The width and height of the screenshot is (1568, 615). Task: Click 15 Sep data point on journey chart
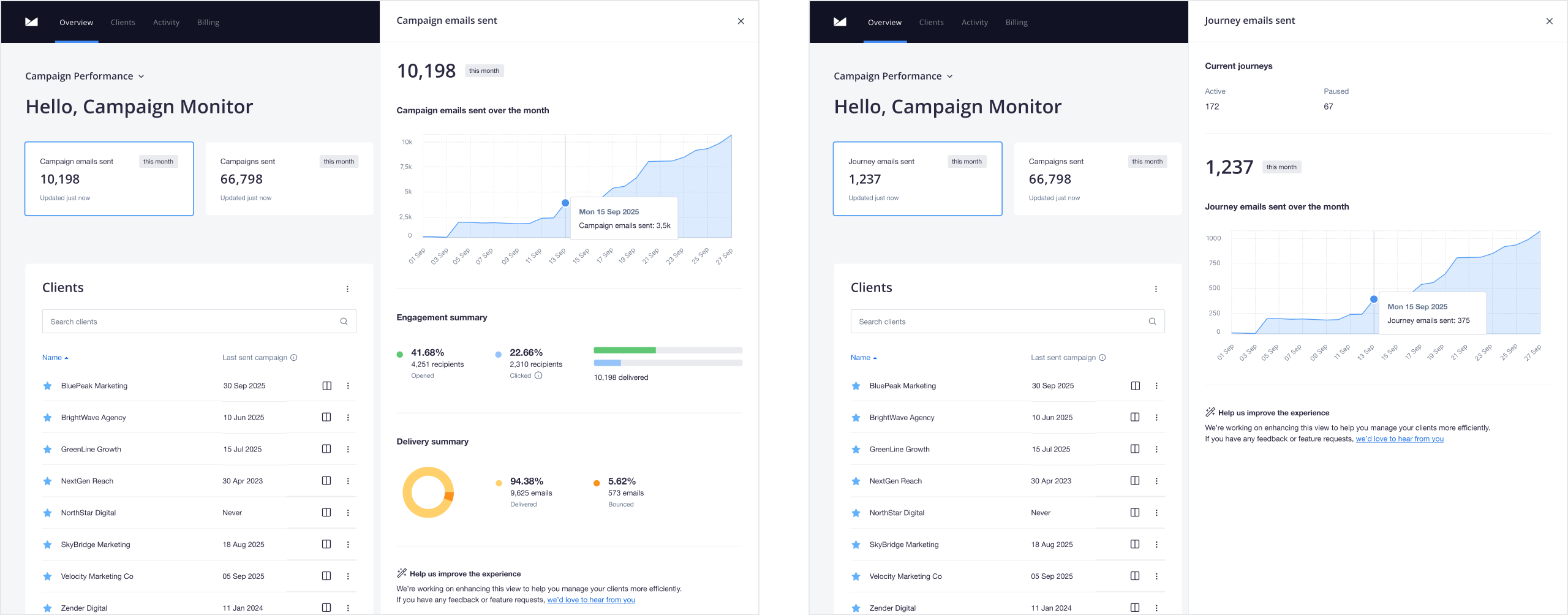click(x=1374, y=300)
